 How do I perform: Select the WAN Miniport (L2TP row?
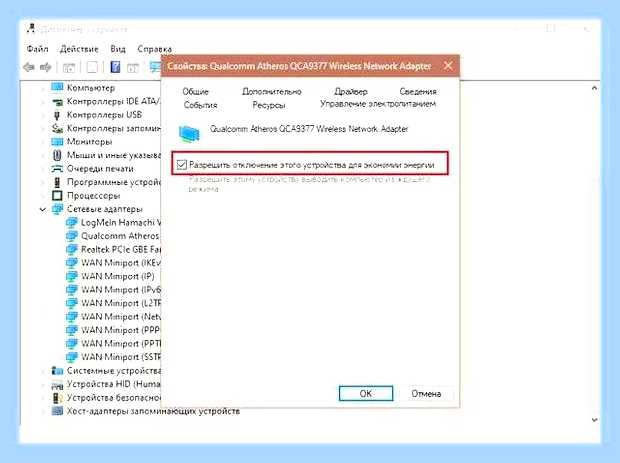coord(121,303)
